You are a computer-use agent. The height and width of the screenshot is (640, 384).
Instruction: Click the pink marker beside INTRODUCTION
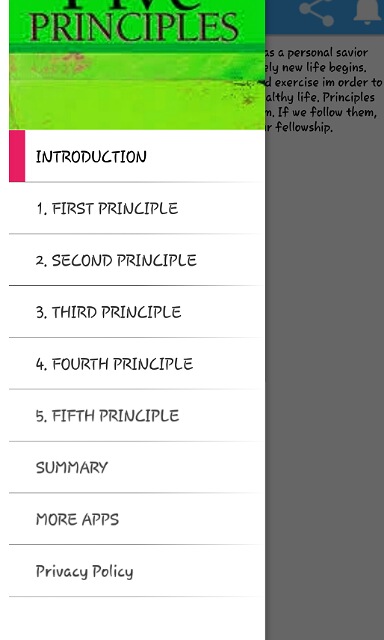point(17,156)
